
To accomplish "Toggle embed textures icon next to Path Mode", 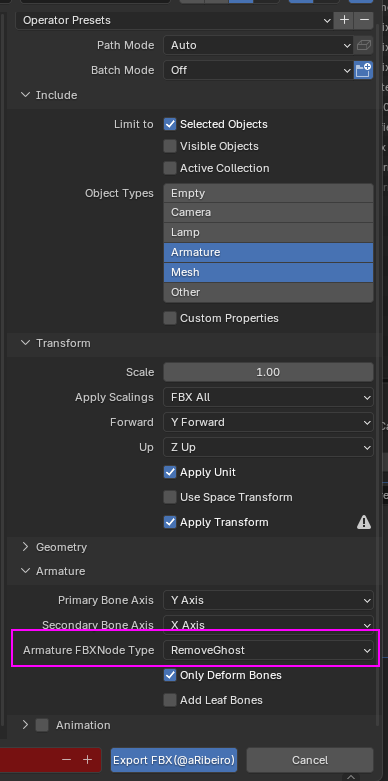I will (x=364, y=45).
